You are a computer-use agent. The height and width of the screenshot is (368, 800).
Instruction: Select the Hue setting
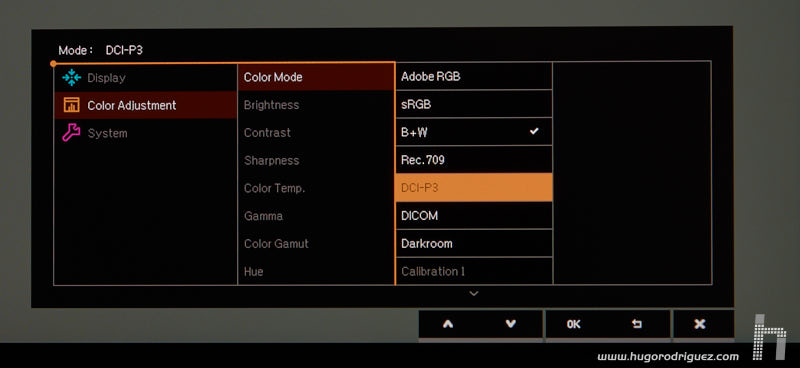click(x=316, y=272)
